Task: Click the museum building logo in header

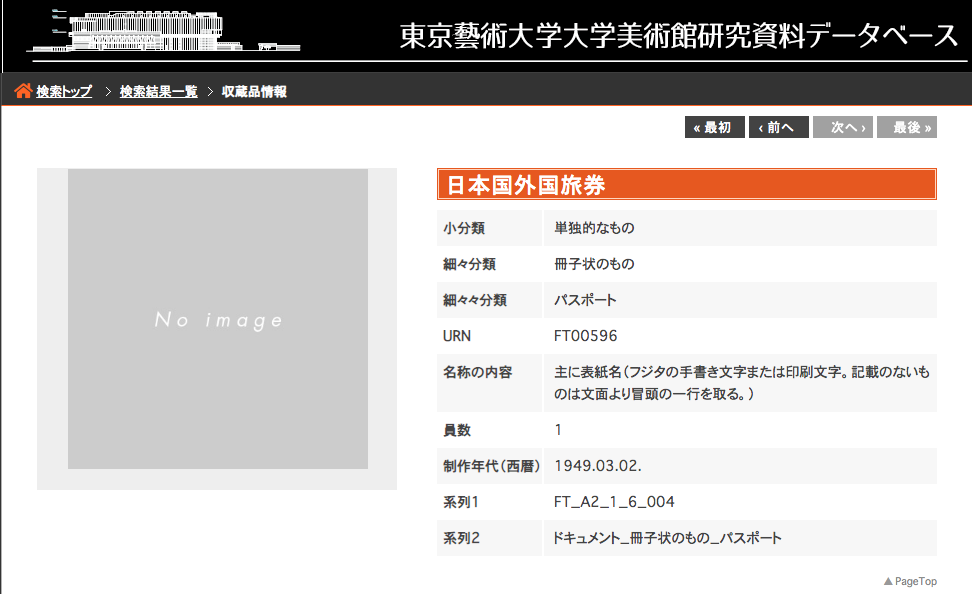Action: click(x=163, y=31)
